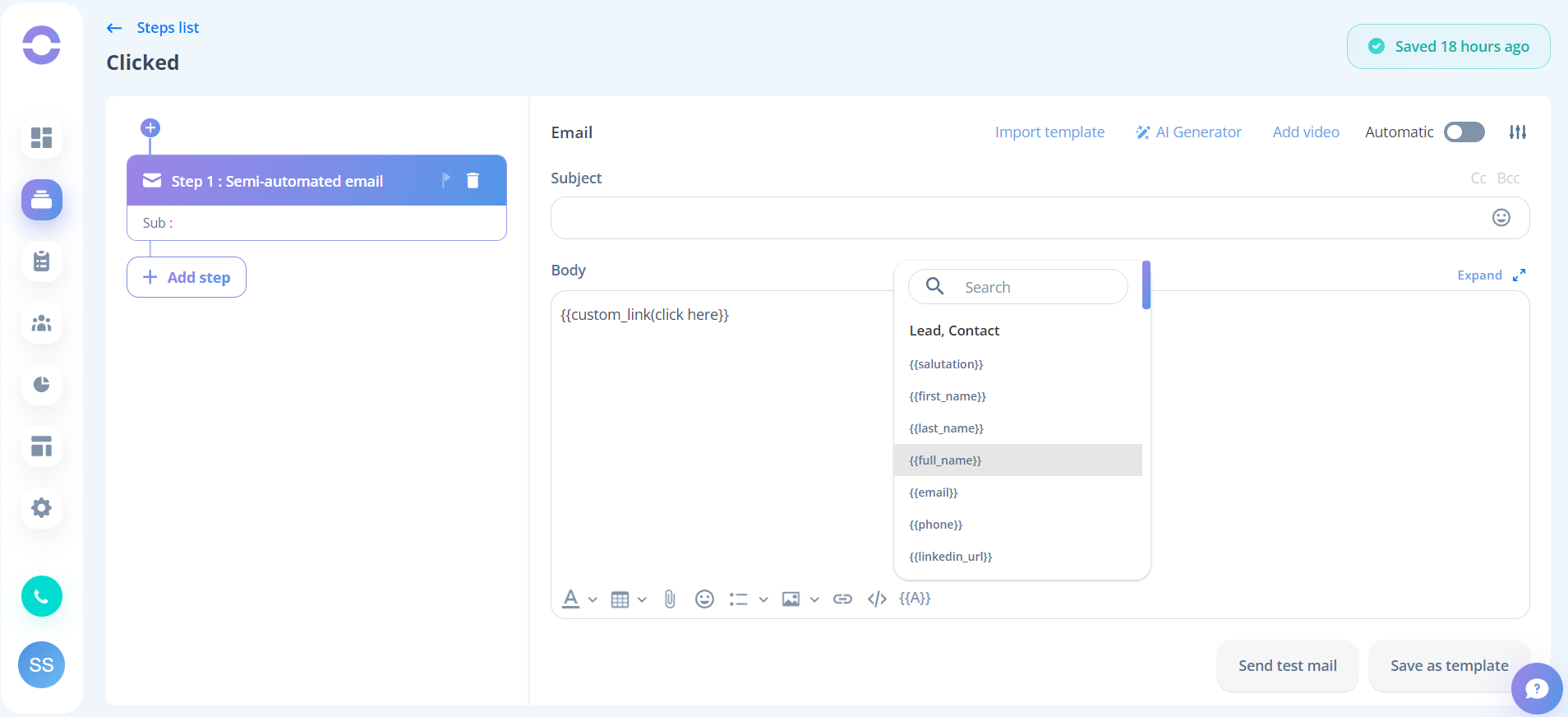Viewport: 1568px width, 717px height.
Task: Open the code view icon
Action: click(x=877, y=599)
